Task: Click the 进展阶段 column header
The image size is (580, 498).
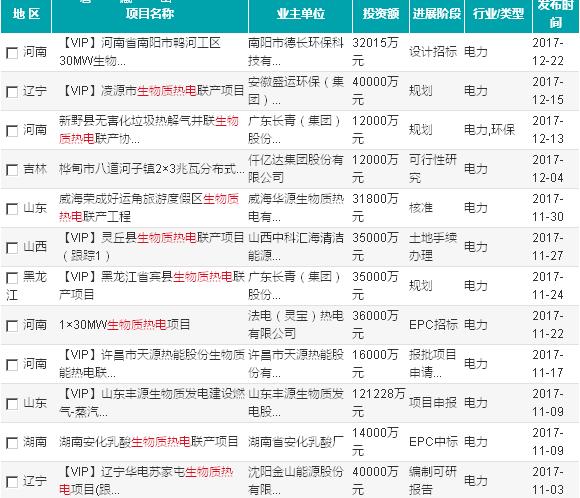Action: [x=437, y=14]
